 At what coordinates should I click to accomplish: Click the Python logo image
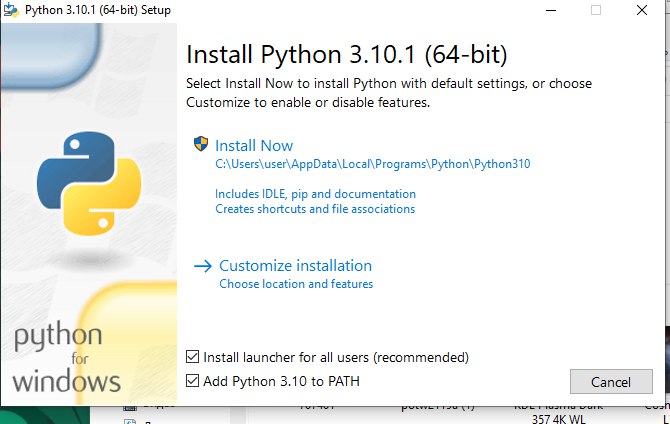[89, 183]
